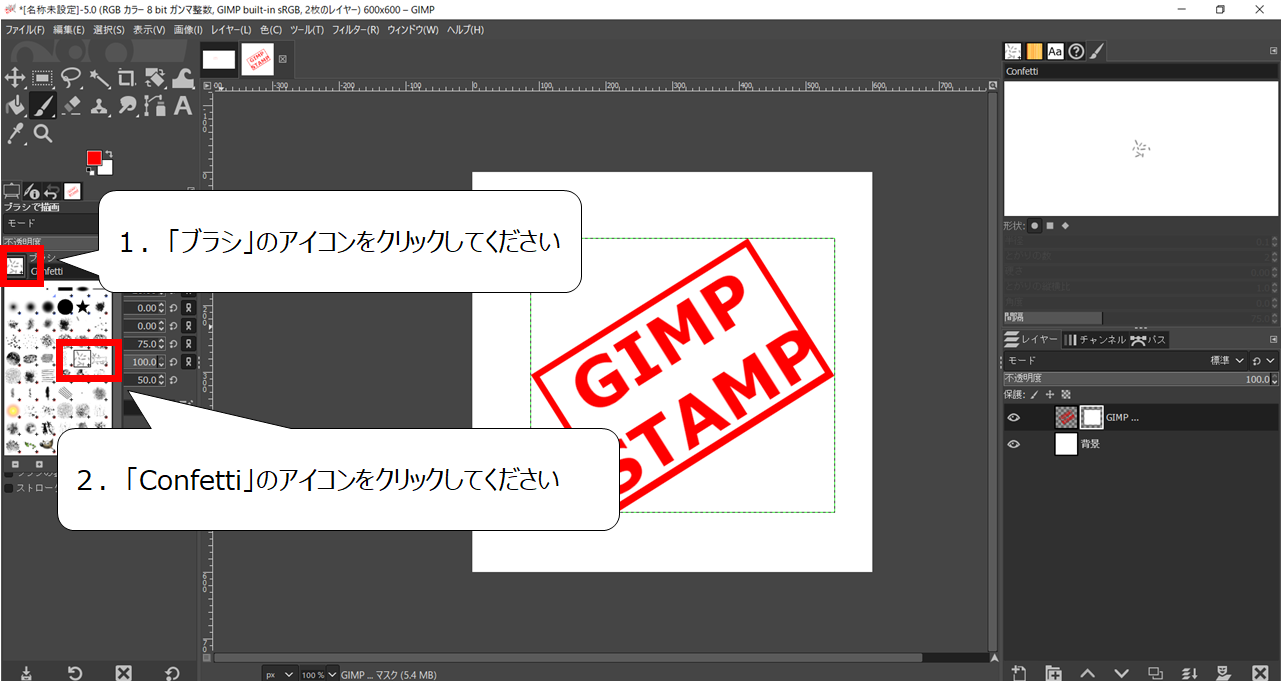Lower the layer one step
The width and height of the screenshot is (1281, 681).
pyautogui.click(x=1121, y=673)
